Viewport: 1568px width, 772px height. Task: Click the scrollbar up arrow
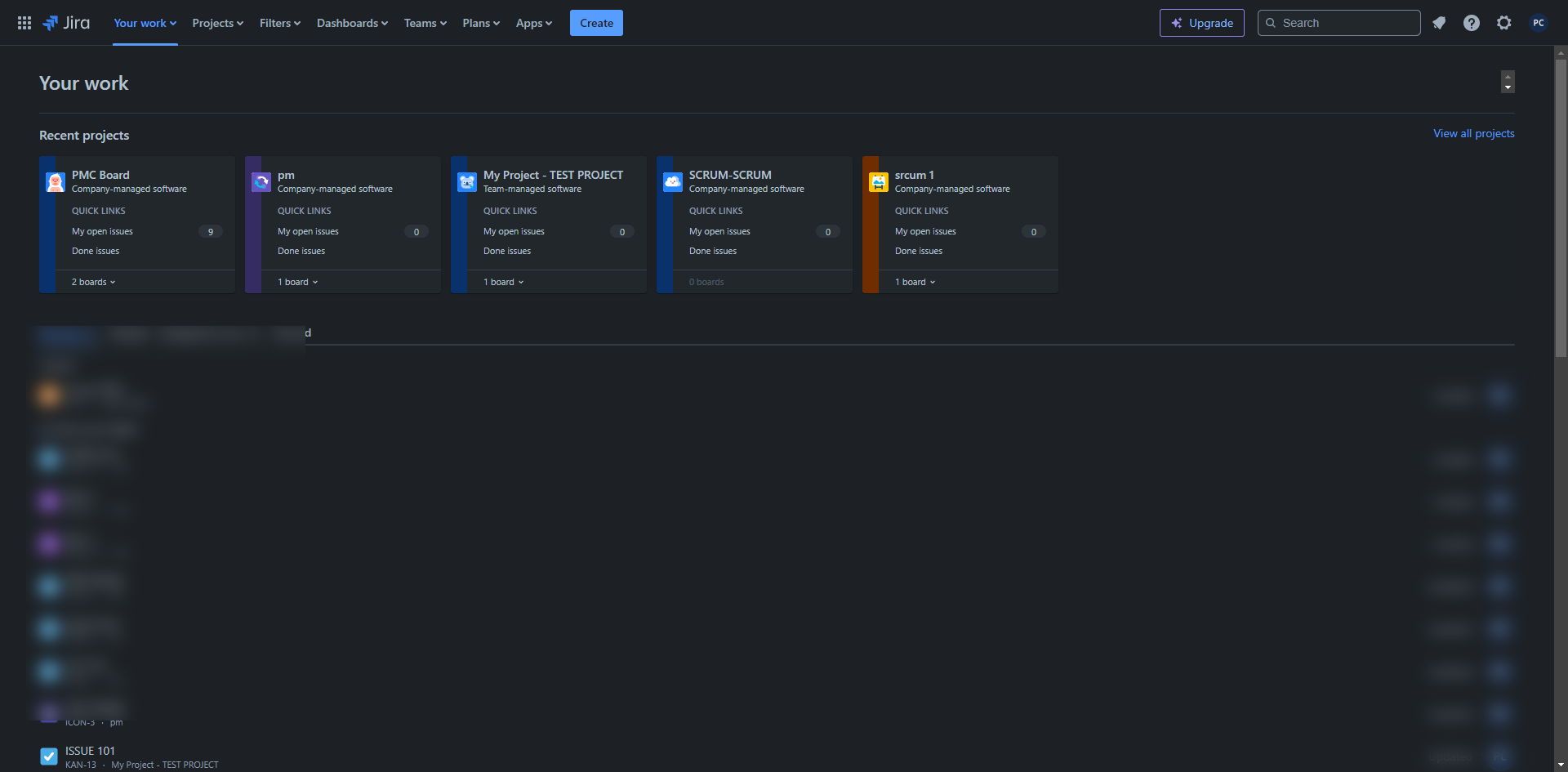(x=1561, y=52)
